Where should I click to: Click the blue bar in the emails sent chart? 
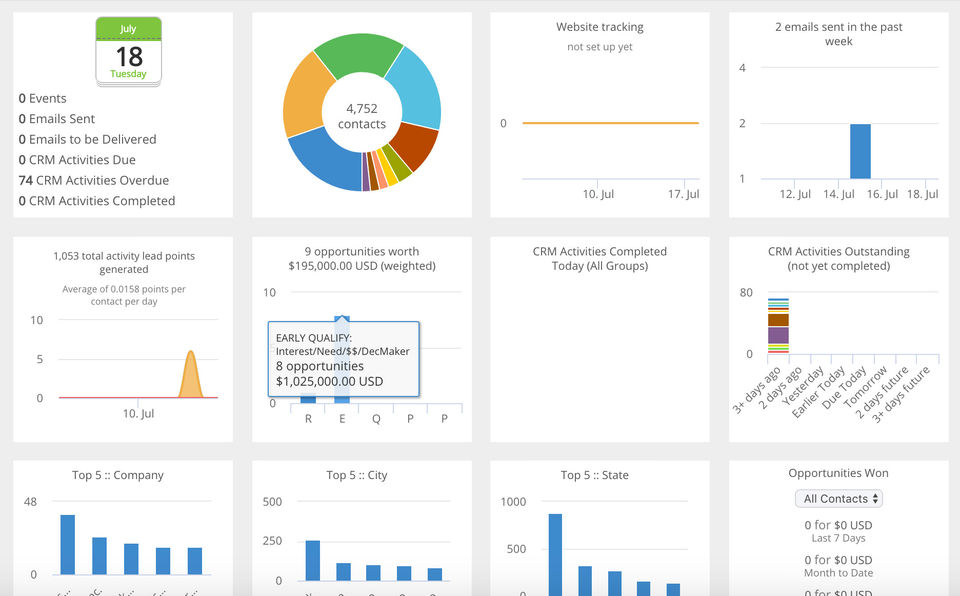[x=860, y=151]
